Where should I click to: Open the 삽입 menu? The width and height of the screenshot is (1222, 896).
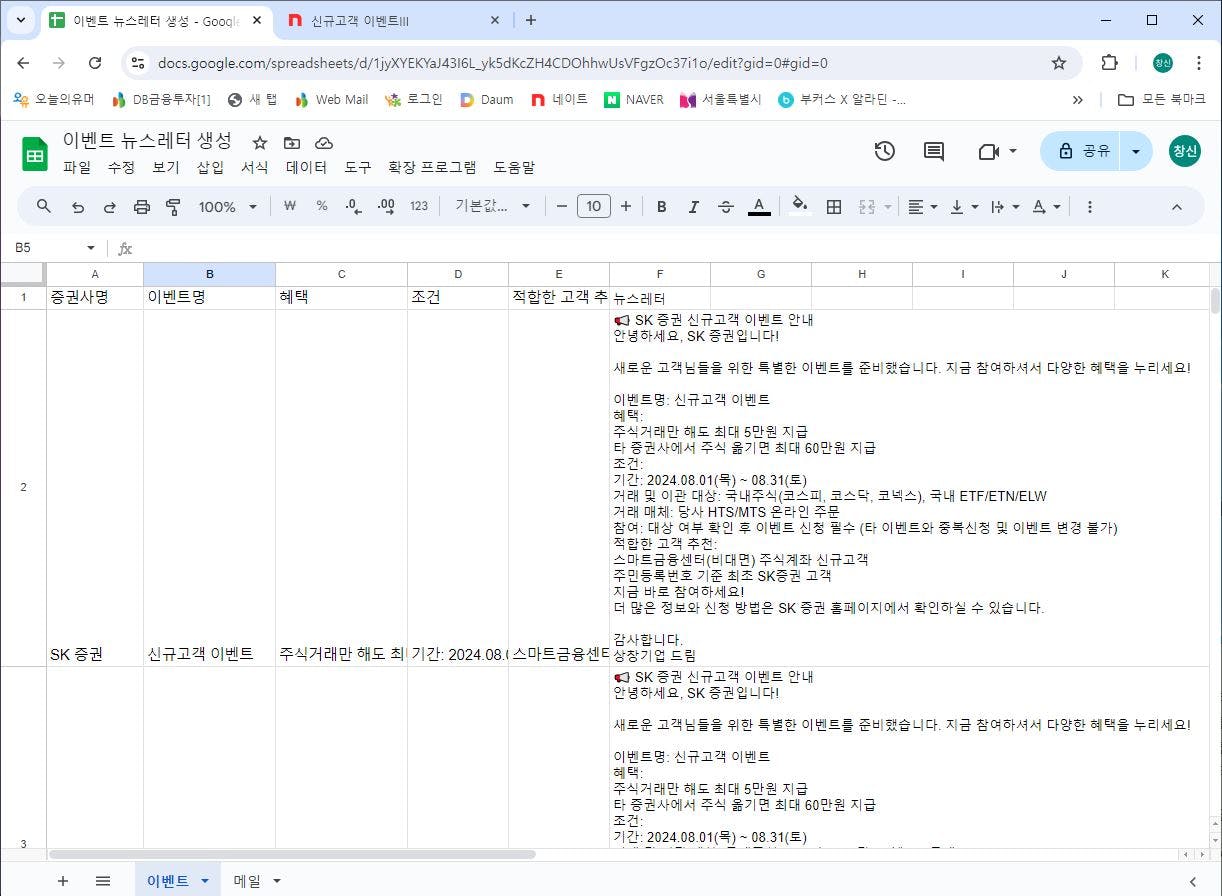pyautogui.click(x=210, y=168)
